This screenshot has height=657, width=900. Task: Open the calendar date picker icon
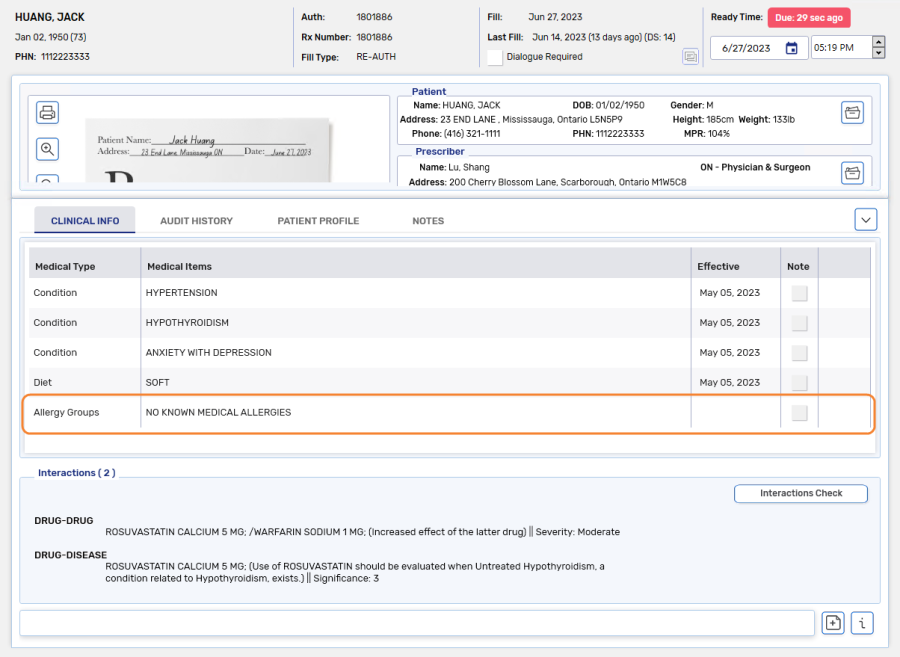click(791, 48)
